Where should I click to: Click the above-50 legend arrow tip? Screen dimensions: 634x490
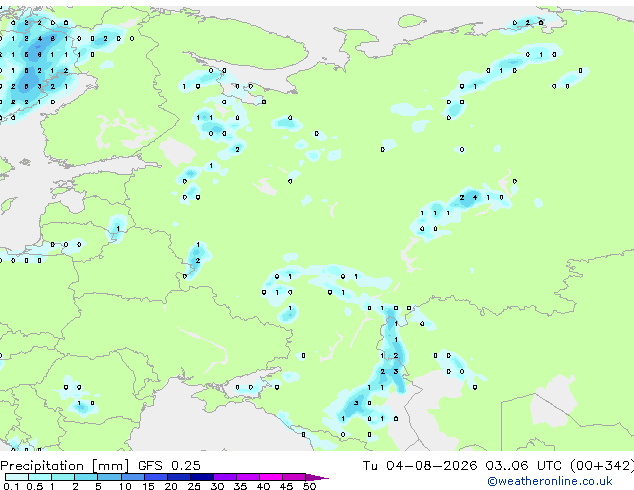pyautogui.click(x=317, y=477)
